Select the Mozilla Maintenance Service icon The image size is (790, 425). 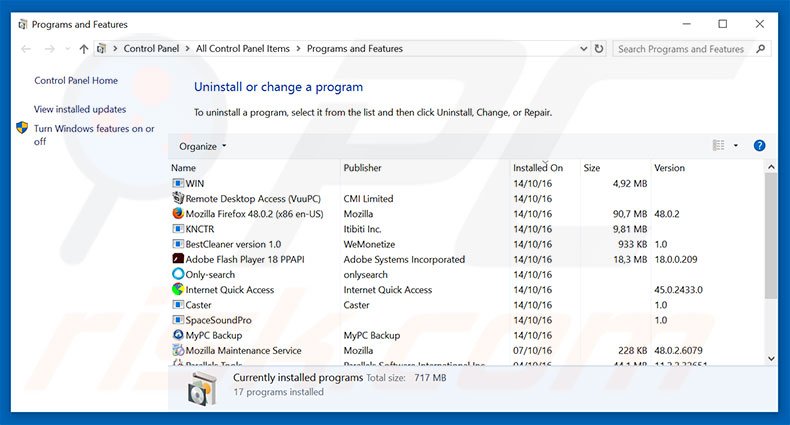coord(178,350)
